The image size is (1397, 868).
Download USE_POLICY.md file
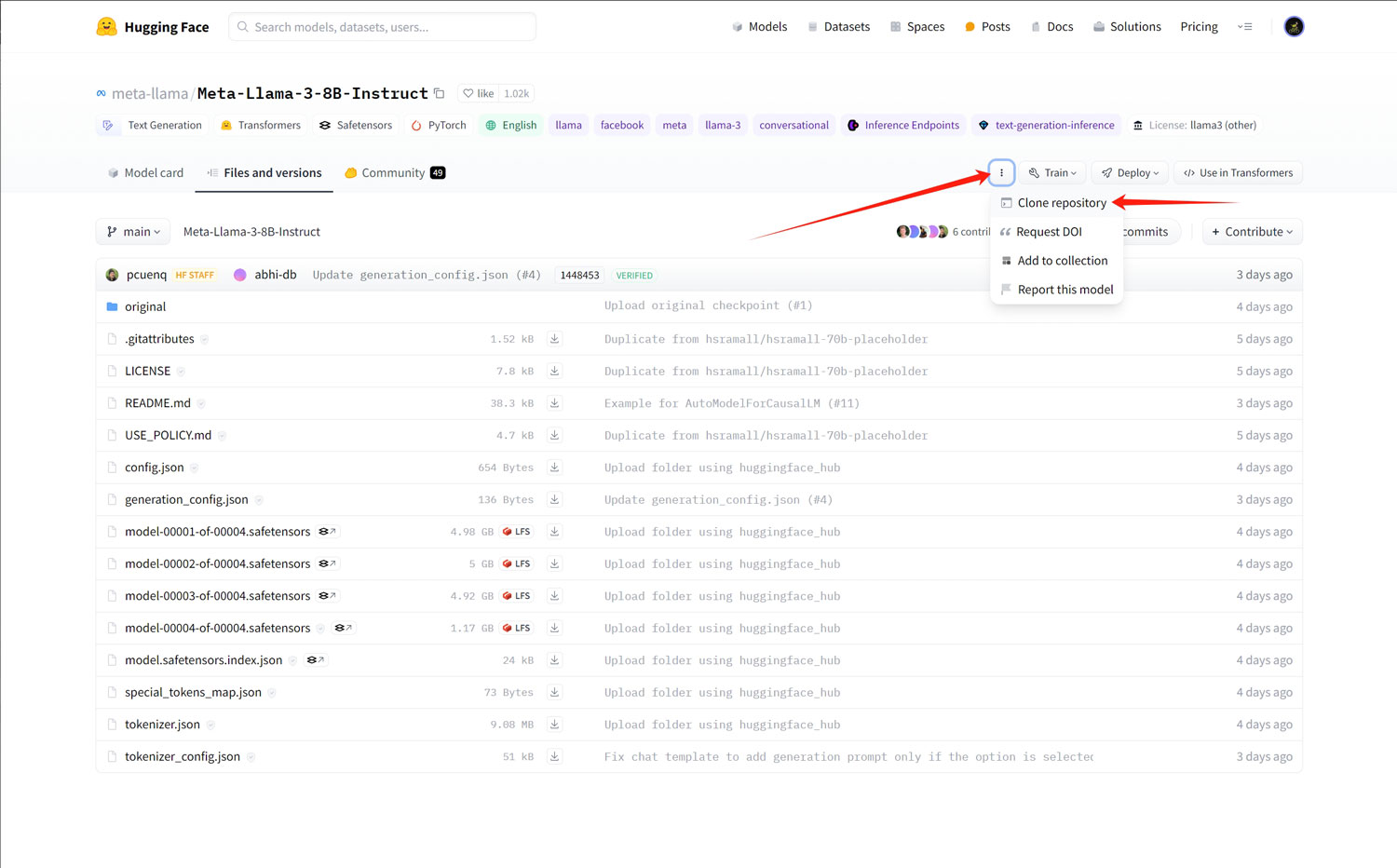pos(554,435)
